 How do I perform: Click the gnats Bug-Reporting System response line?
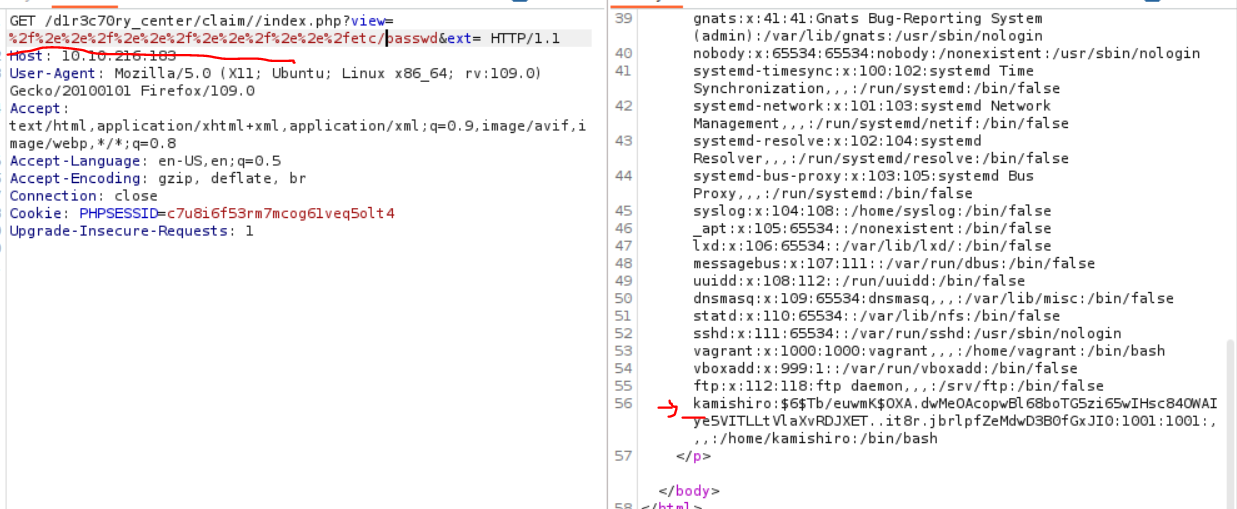(867, 18)
